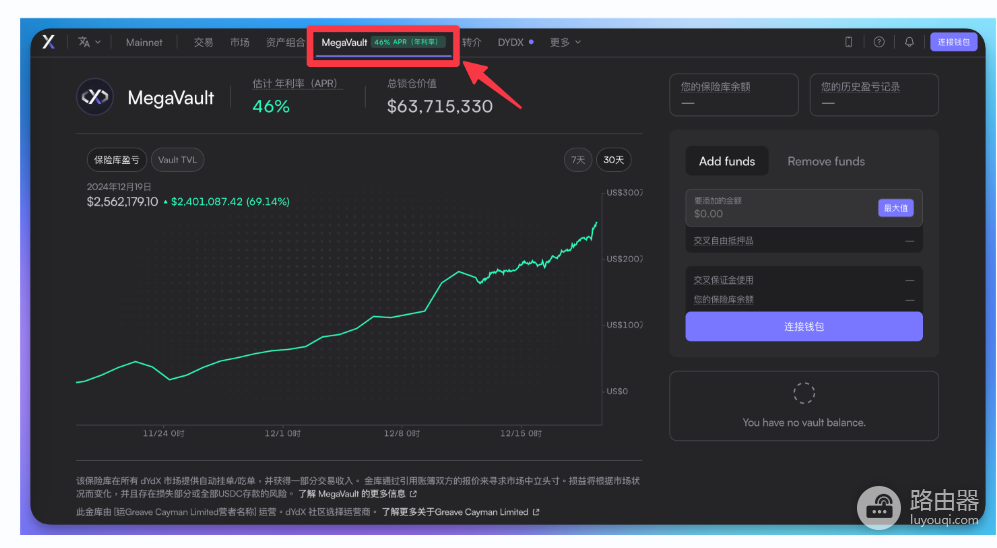Click the 12/8 0时 axis label
The height and width of the screenshot is (548, 997).
point(401,434)
